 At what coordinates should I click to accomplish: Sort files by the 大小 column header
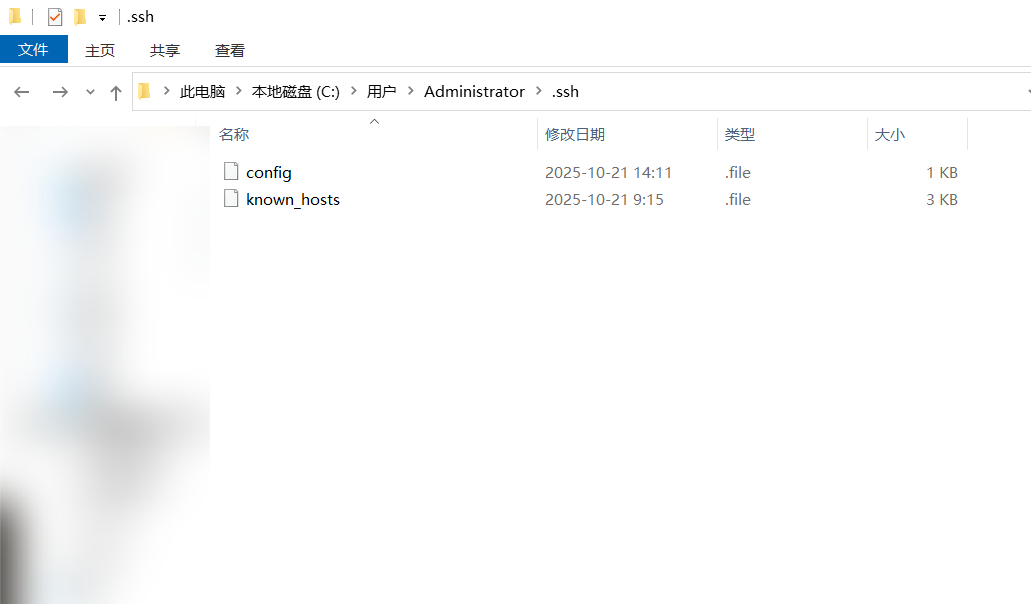(x=889, y=134)
